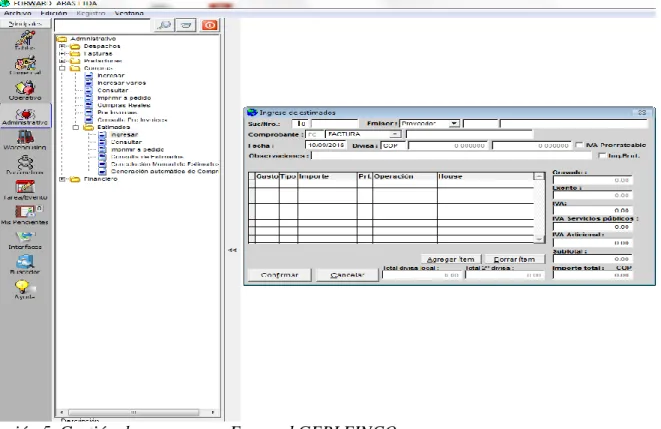The width and height of the screenshot is (661, 429).
Task: Open the Registro menu
Action: point(91,13)
